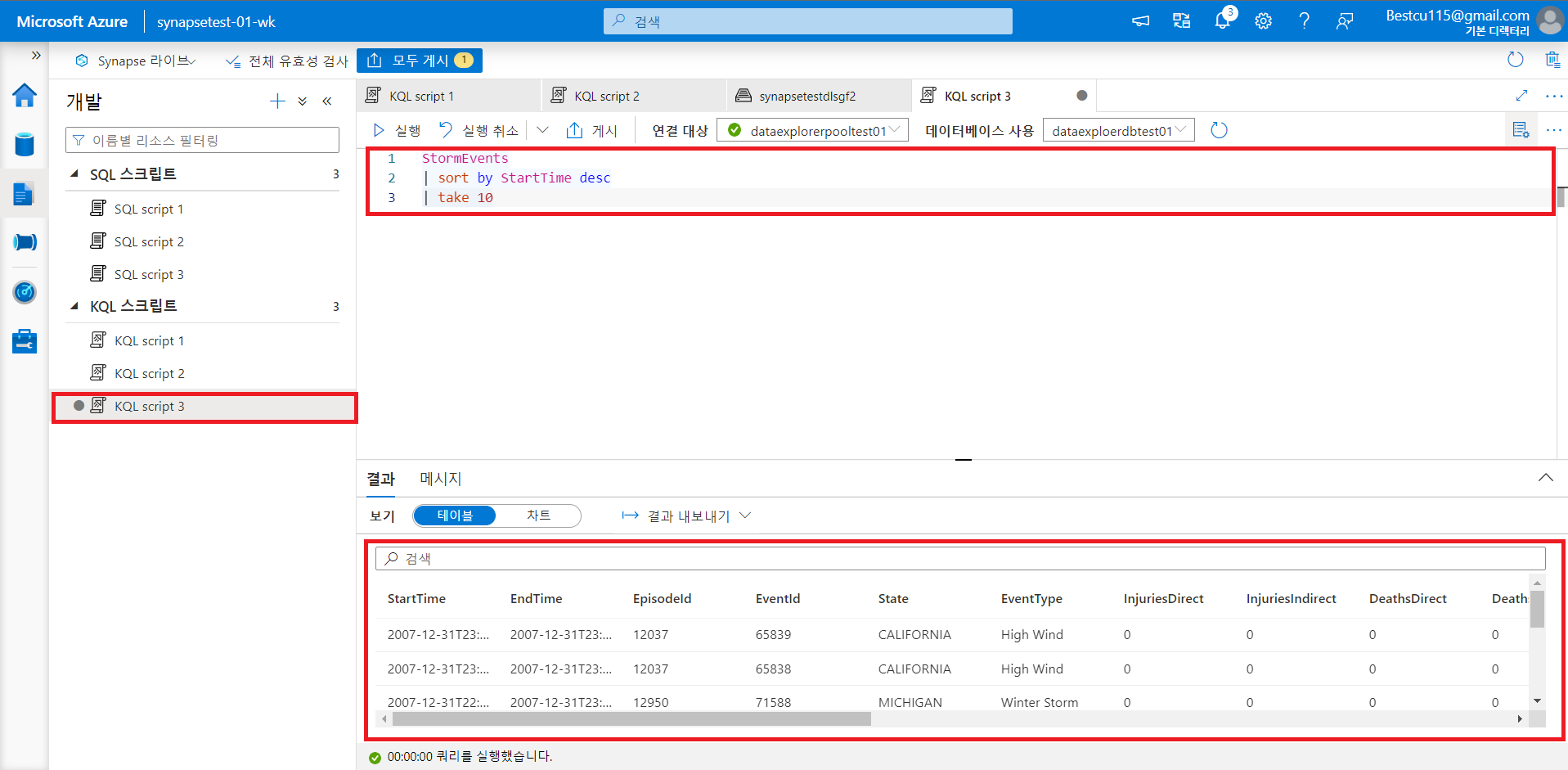Screen dimensions: 1568x770
Task: Switch to KQL script 1 tab
Action: tap(448, 96)
